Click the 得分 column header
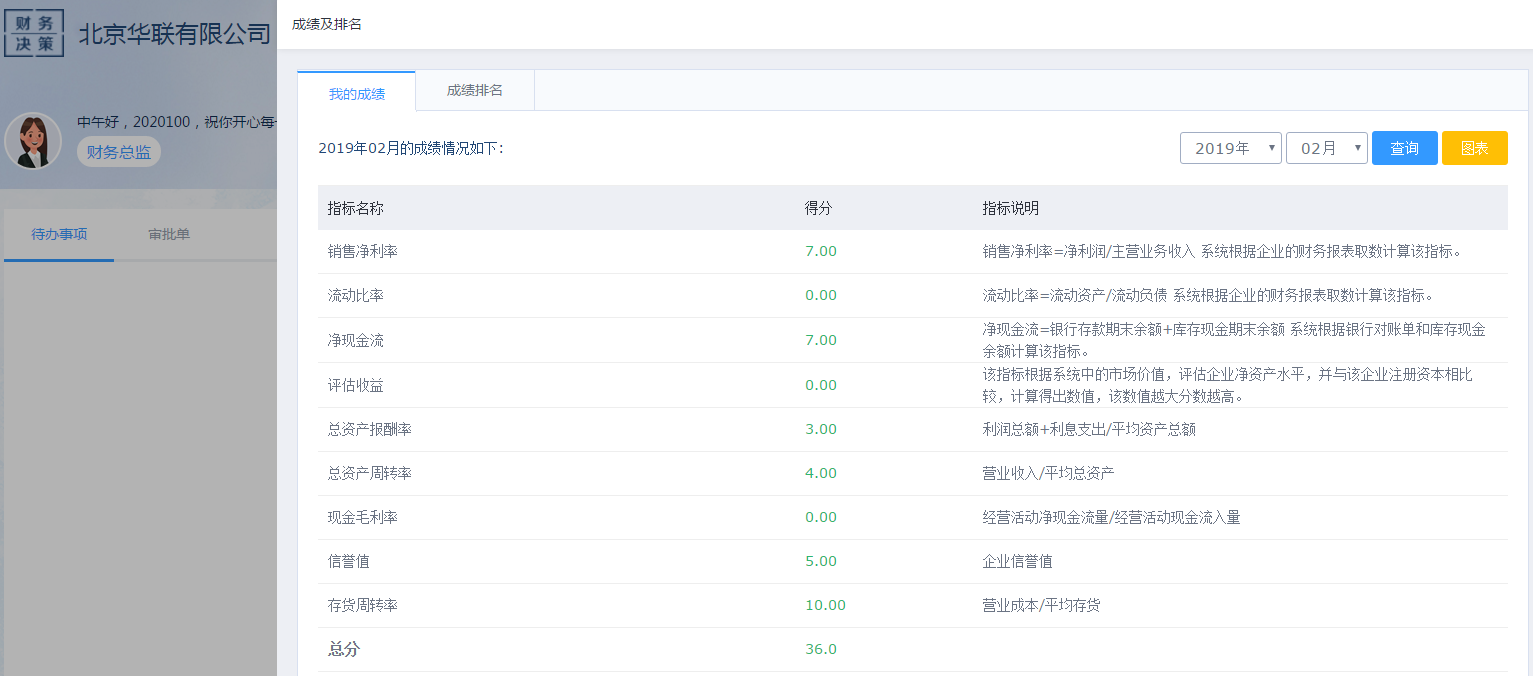This screenshot has width=1533, height=676. tap(818, 209)
